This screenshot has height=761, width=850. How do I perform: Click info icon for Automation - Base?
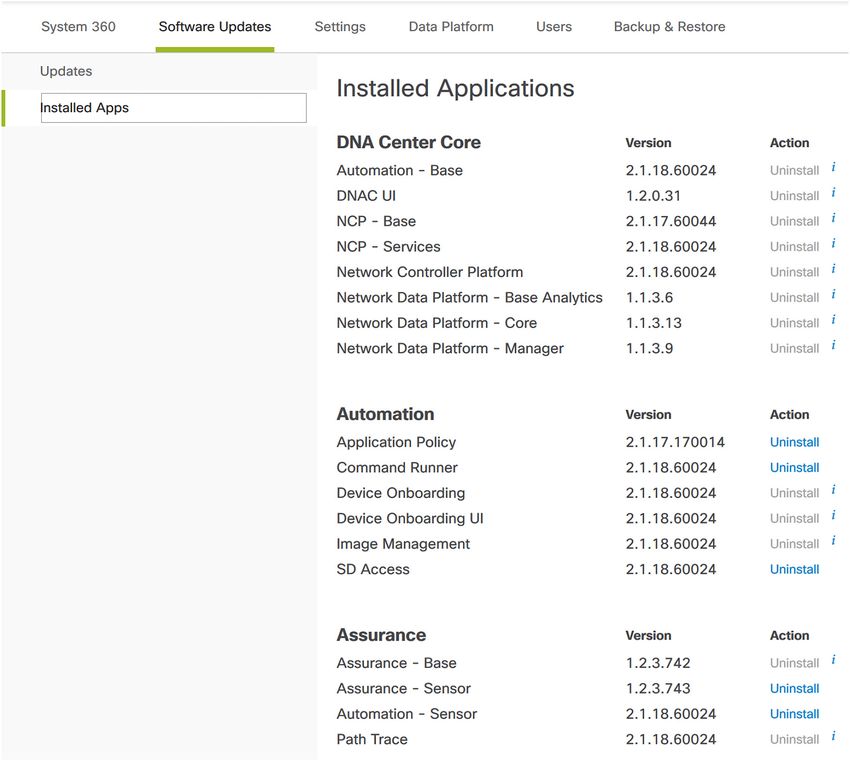click(x=833, y=167)
